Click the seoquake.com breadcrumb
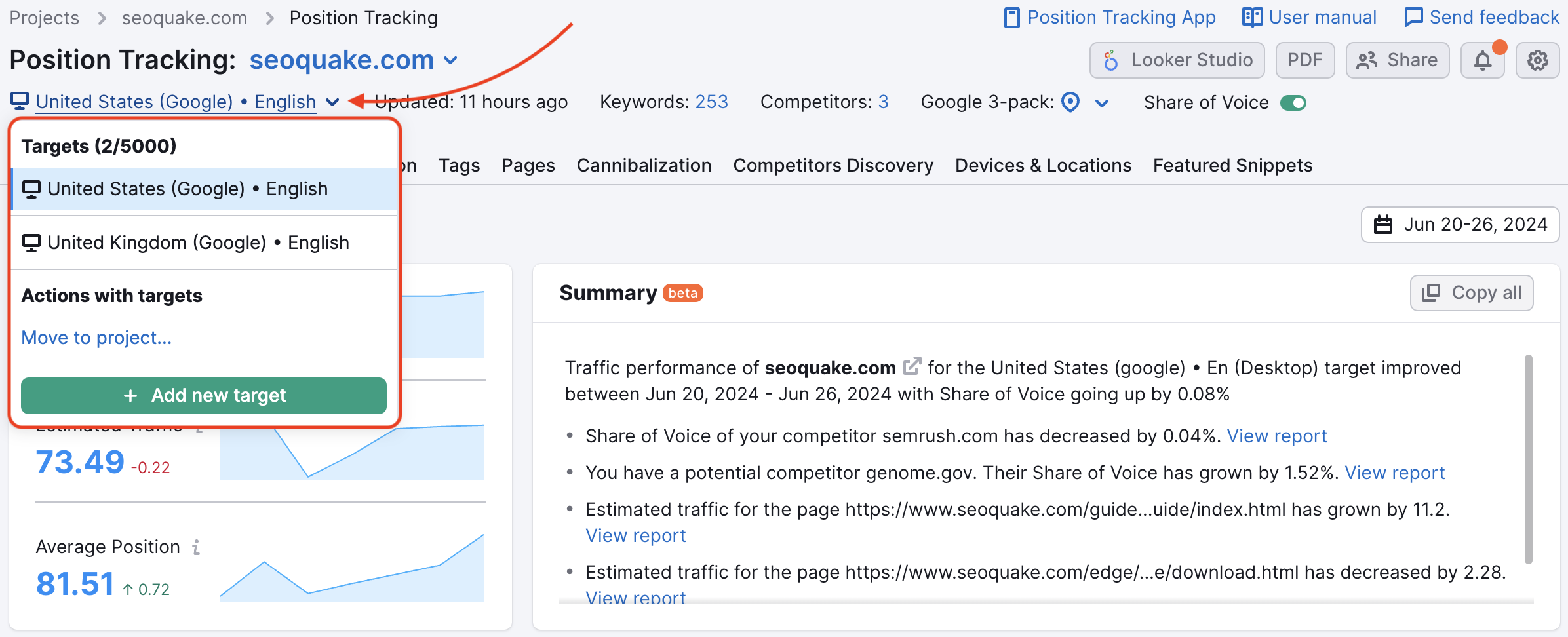Image resolution: width=1568 pixels, height=637 pixels. pos(185,18)
